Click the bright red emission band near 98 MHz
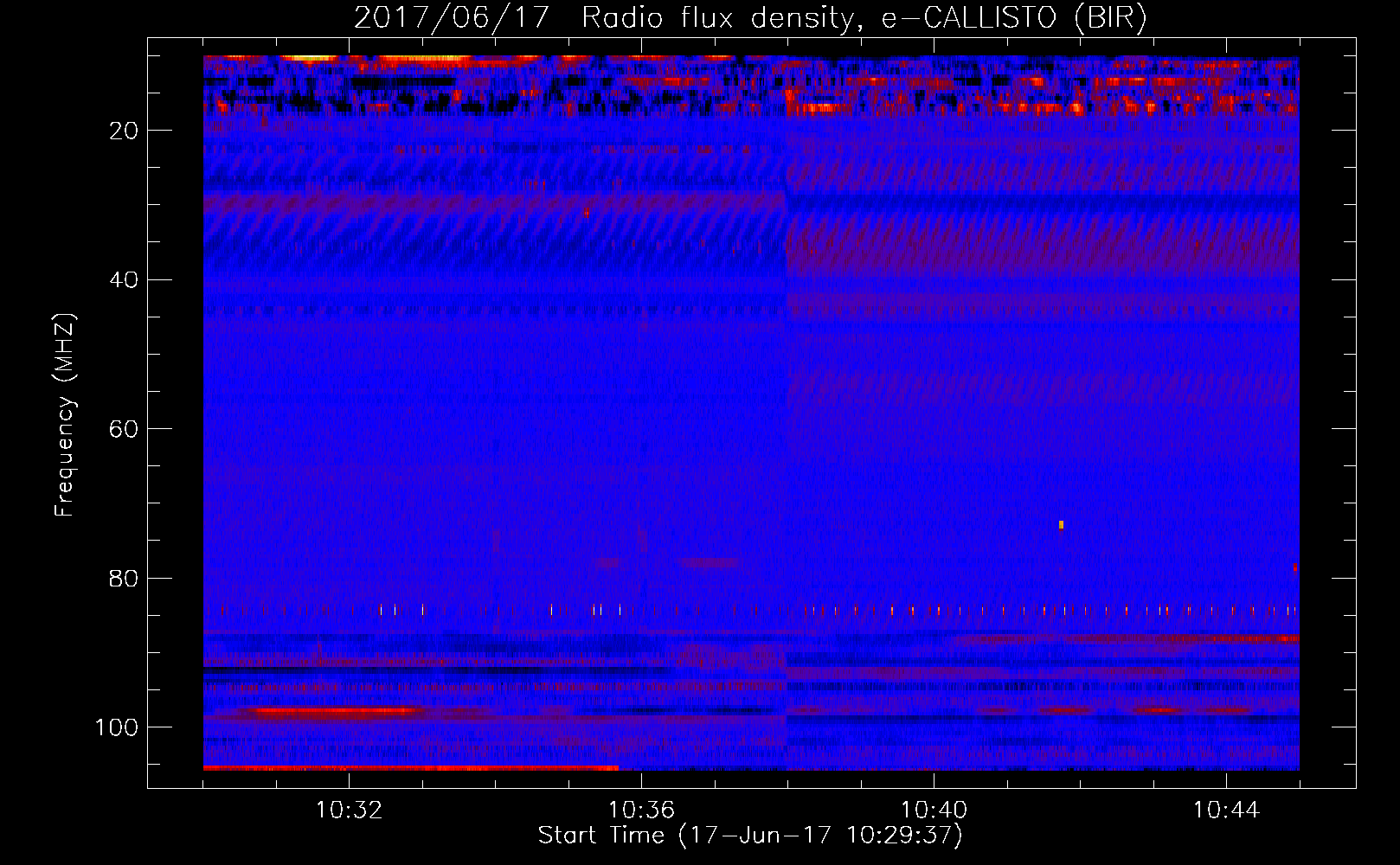Image resolution: width=1400 pixels, height=865 pixels. 333,712
